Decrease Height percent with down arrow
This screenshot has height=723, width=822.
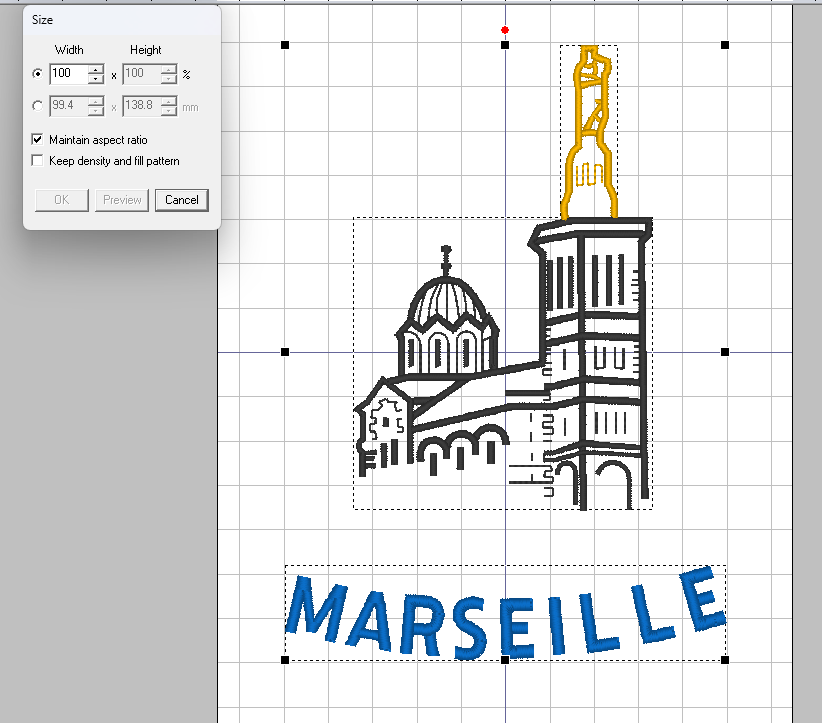coord(168,79)
